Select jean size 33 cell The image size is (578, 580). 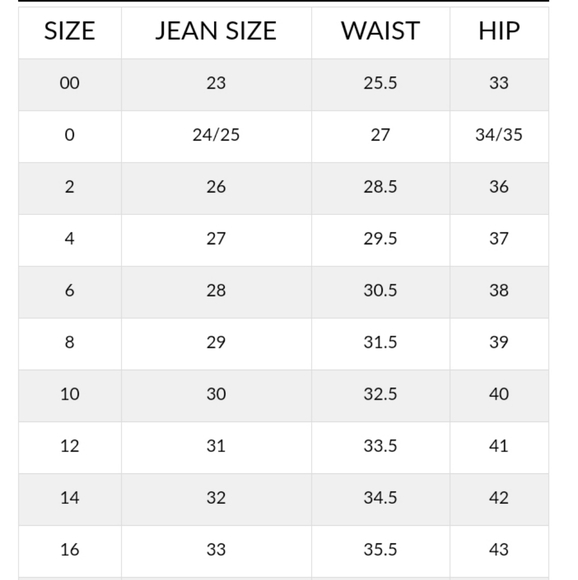216,550
